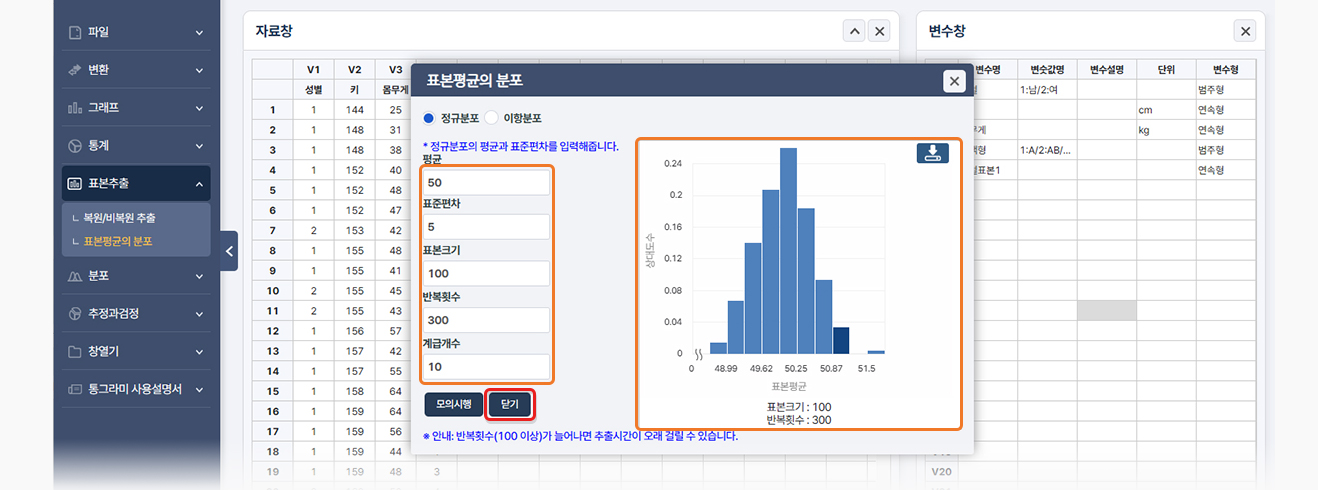
Task: Click the tallest histogram bar
Action: [x=788, y=250]
